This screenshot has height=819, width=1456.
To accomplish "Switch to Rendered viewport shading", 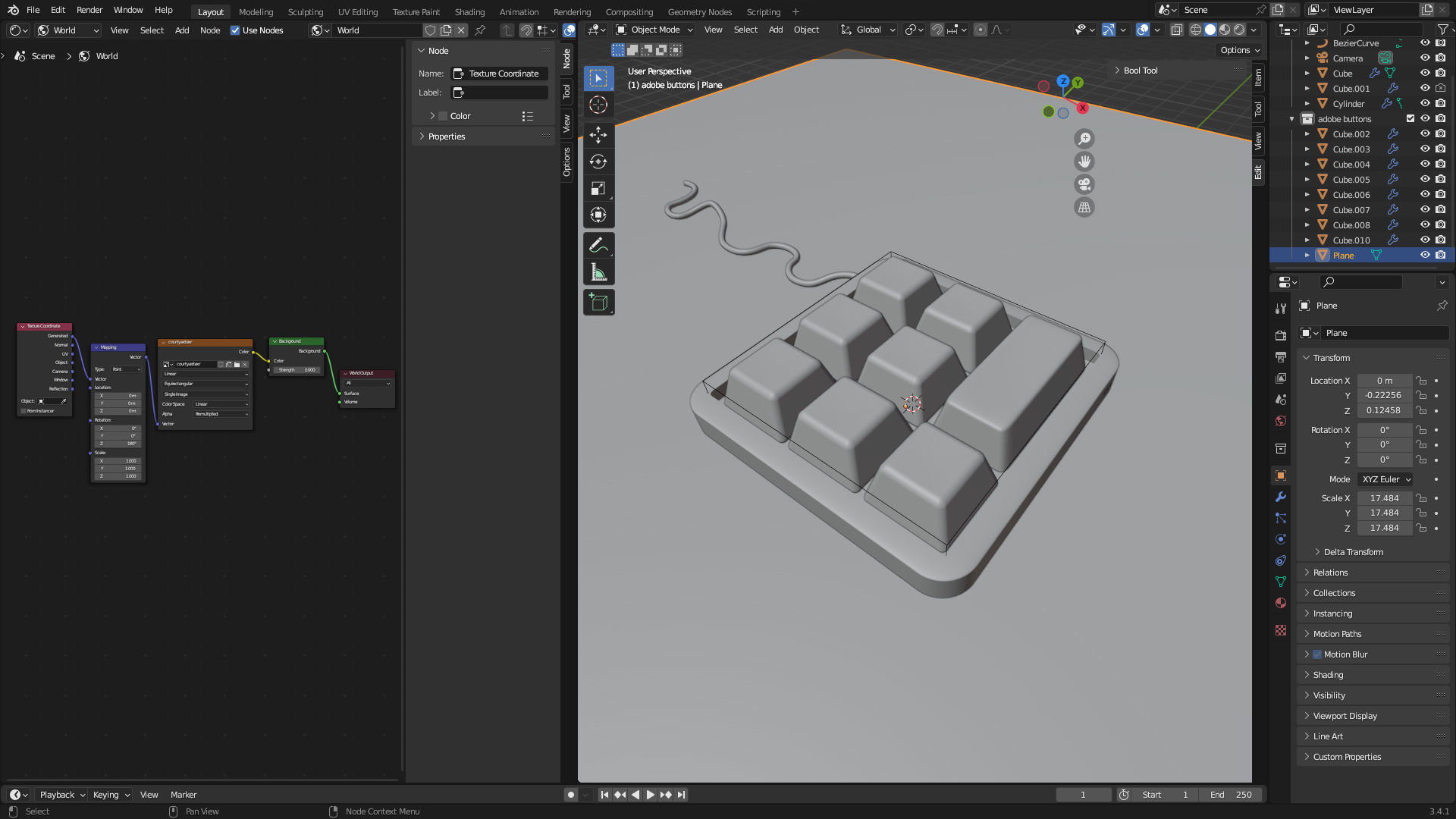I will [x=1239, y=30].
